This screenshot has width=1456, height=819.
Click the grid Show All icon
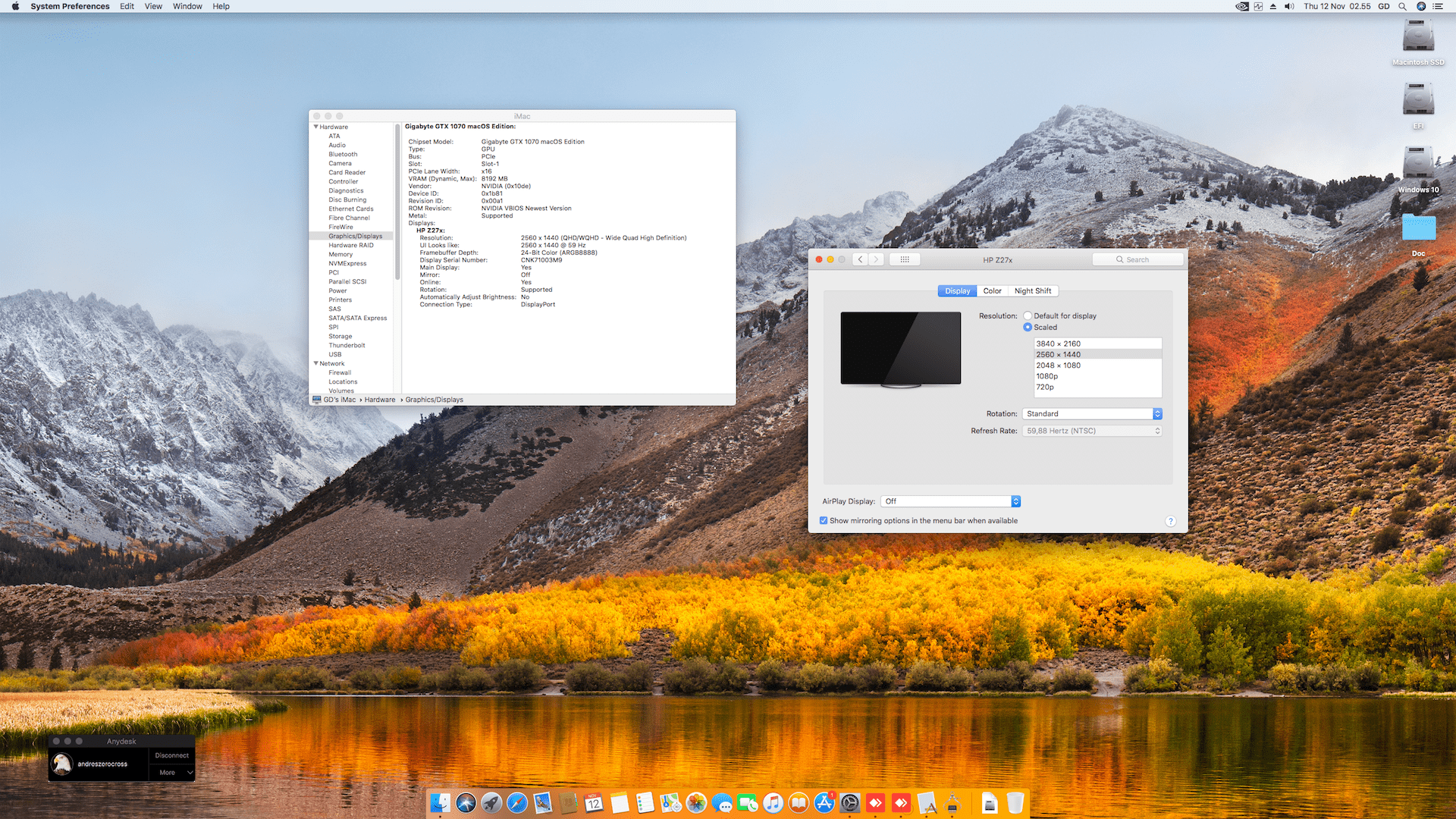coord(904,259)
